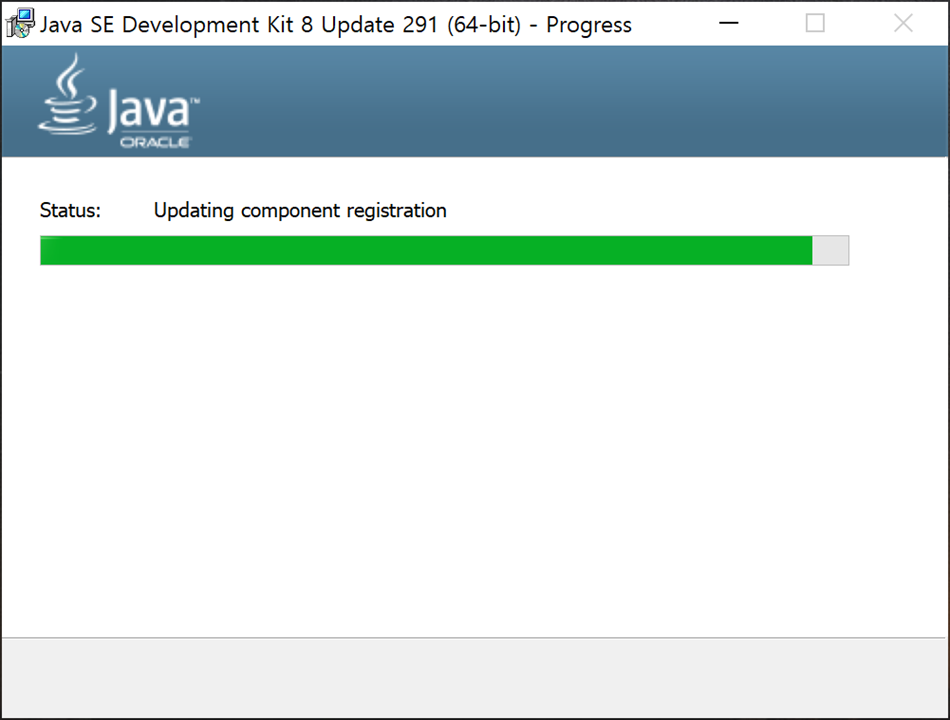Click the Java coffee cup logo

67,94
